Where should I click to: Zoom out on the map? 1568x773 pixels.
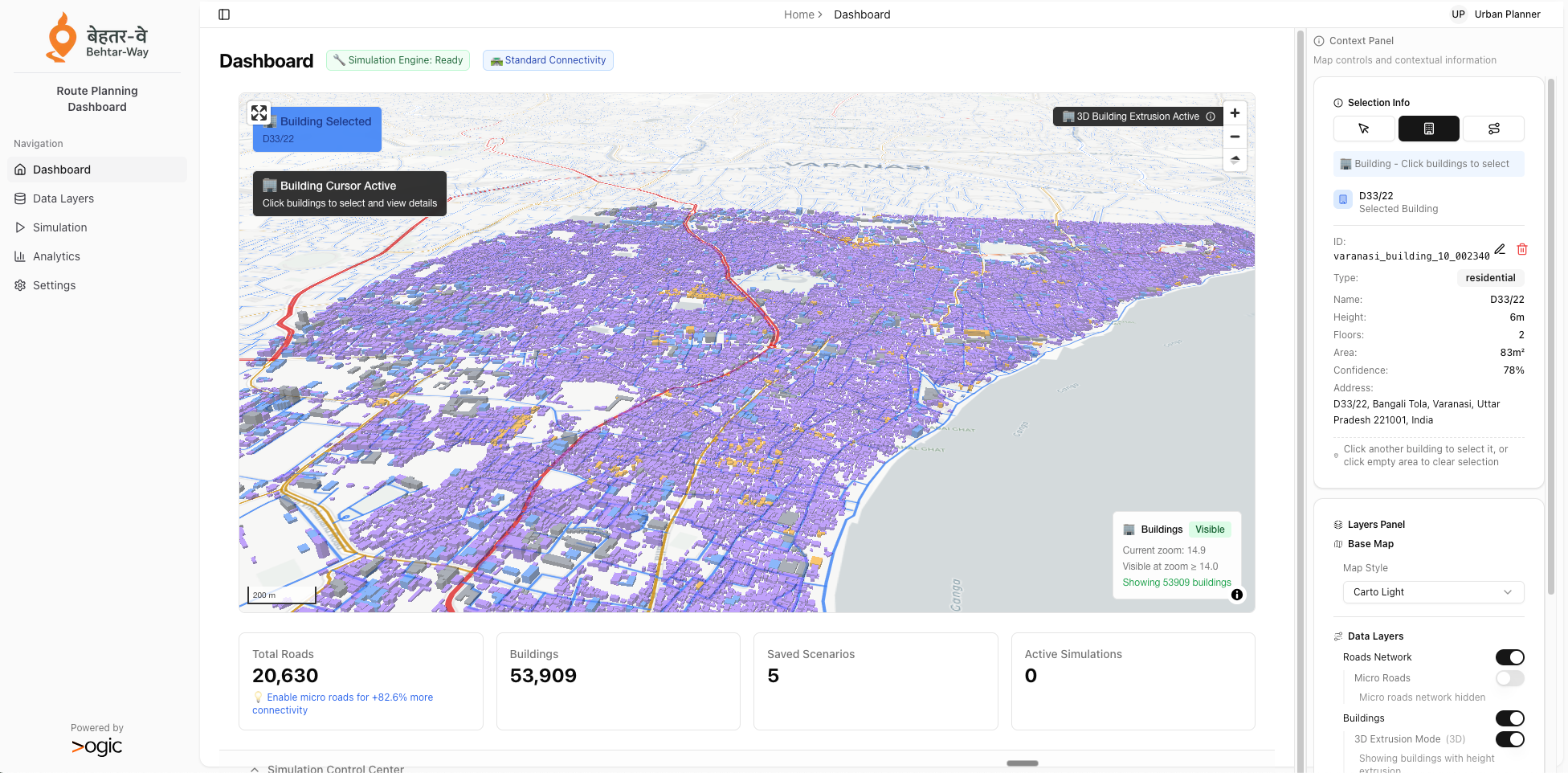point(1235,137)
